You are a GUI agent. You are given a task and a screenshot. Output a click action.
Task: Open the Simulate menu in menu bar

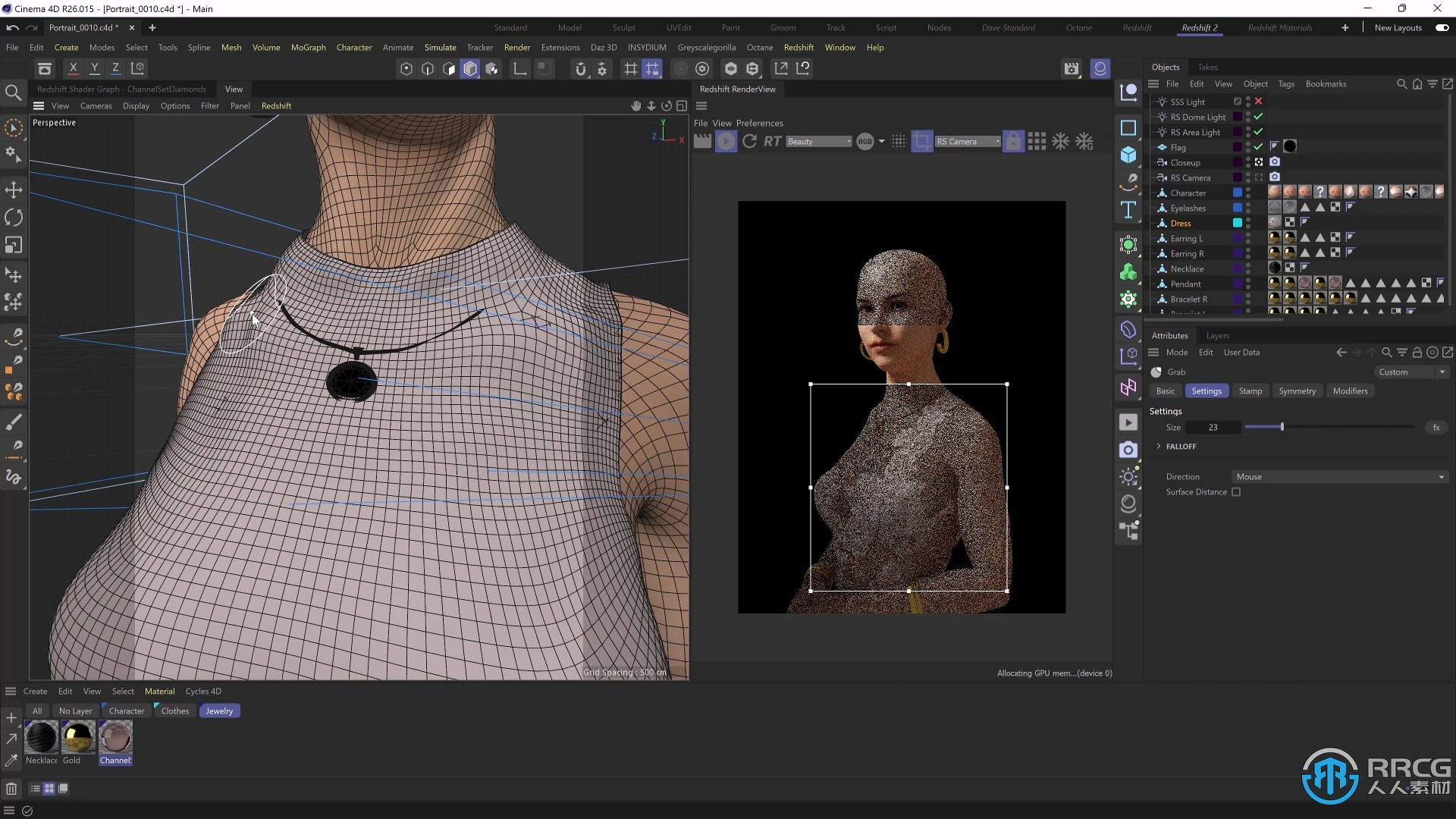(440, 47)
